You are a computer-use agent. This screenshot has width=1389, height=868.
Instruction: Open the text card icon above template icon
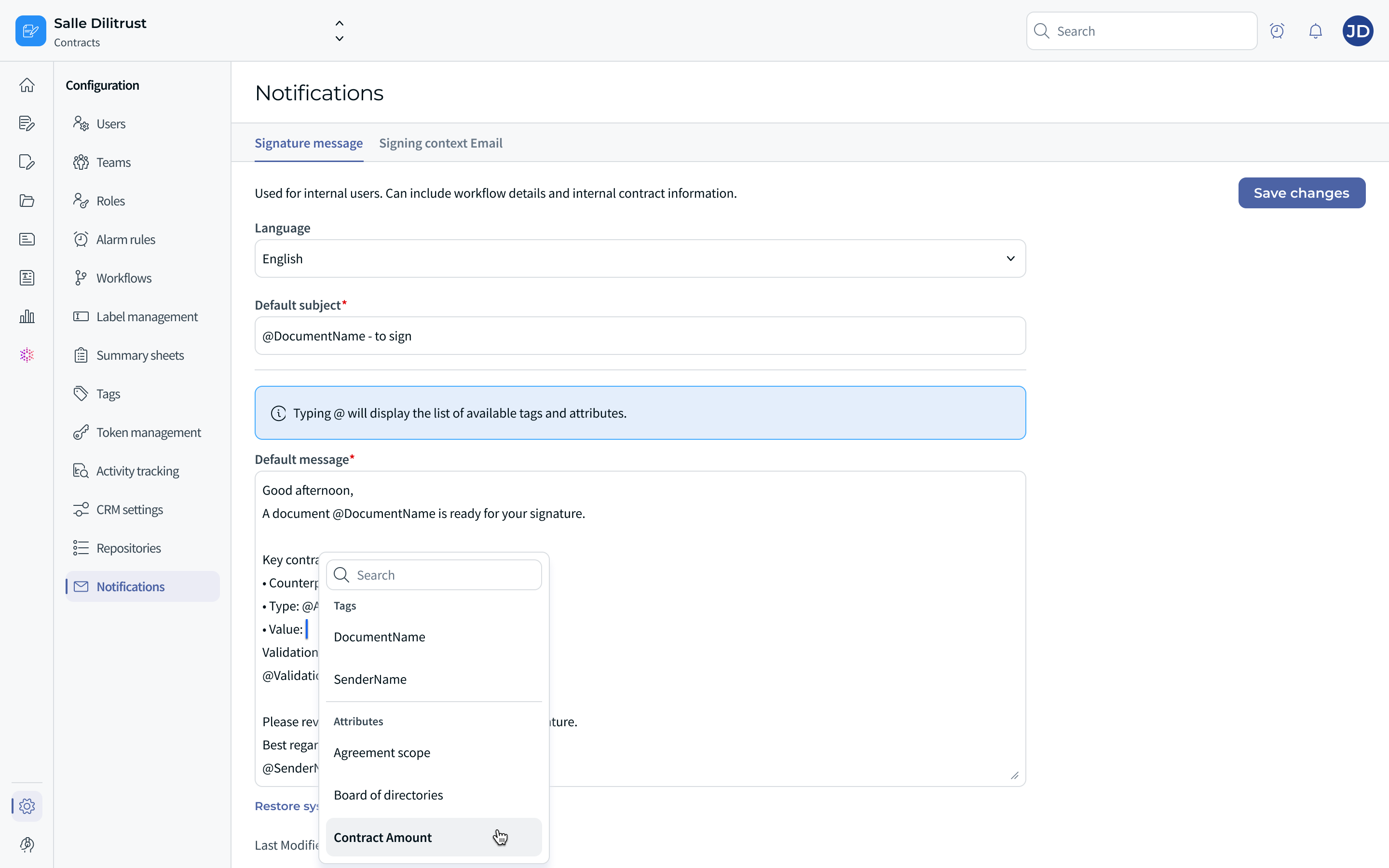(27, 239)
